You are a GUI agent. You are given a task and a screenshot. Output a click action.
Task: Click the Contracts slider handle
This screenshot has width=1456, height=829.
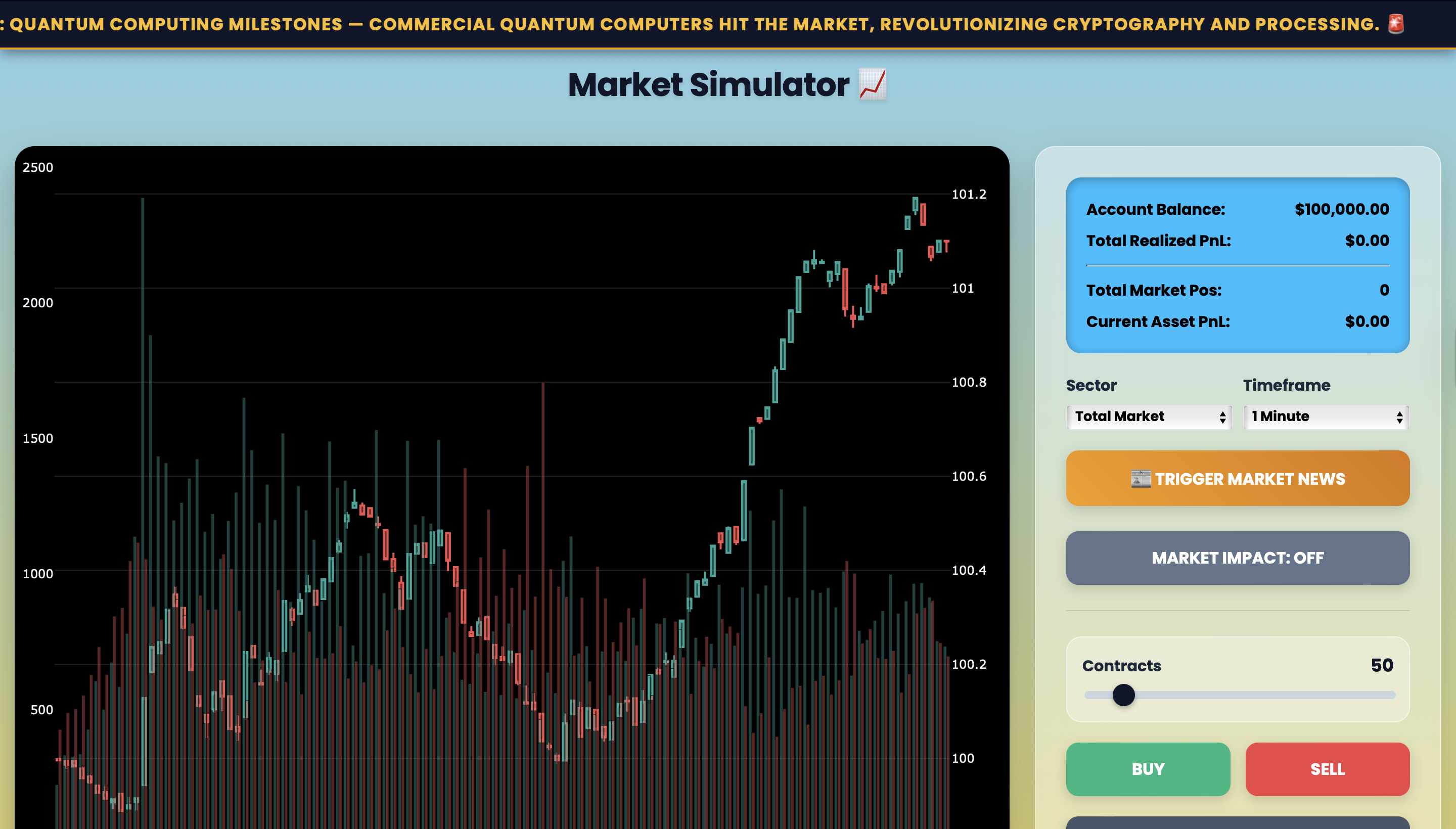[x=1123, y=695]
